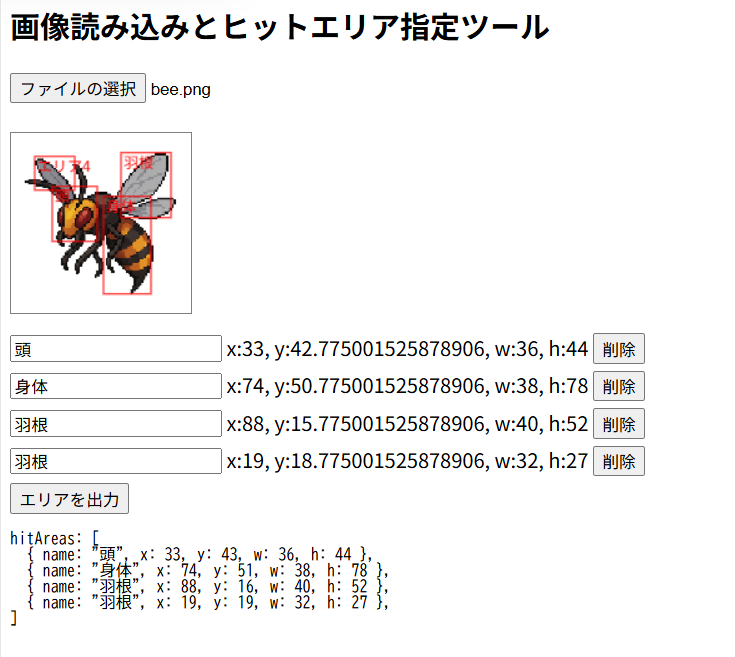
Task: Focus the 羽根 name input in the x:19 row
Action: [115, 461]
